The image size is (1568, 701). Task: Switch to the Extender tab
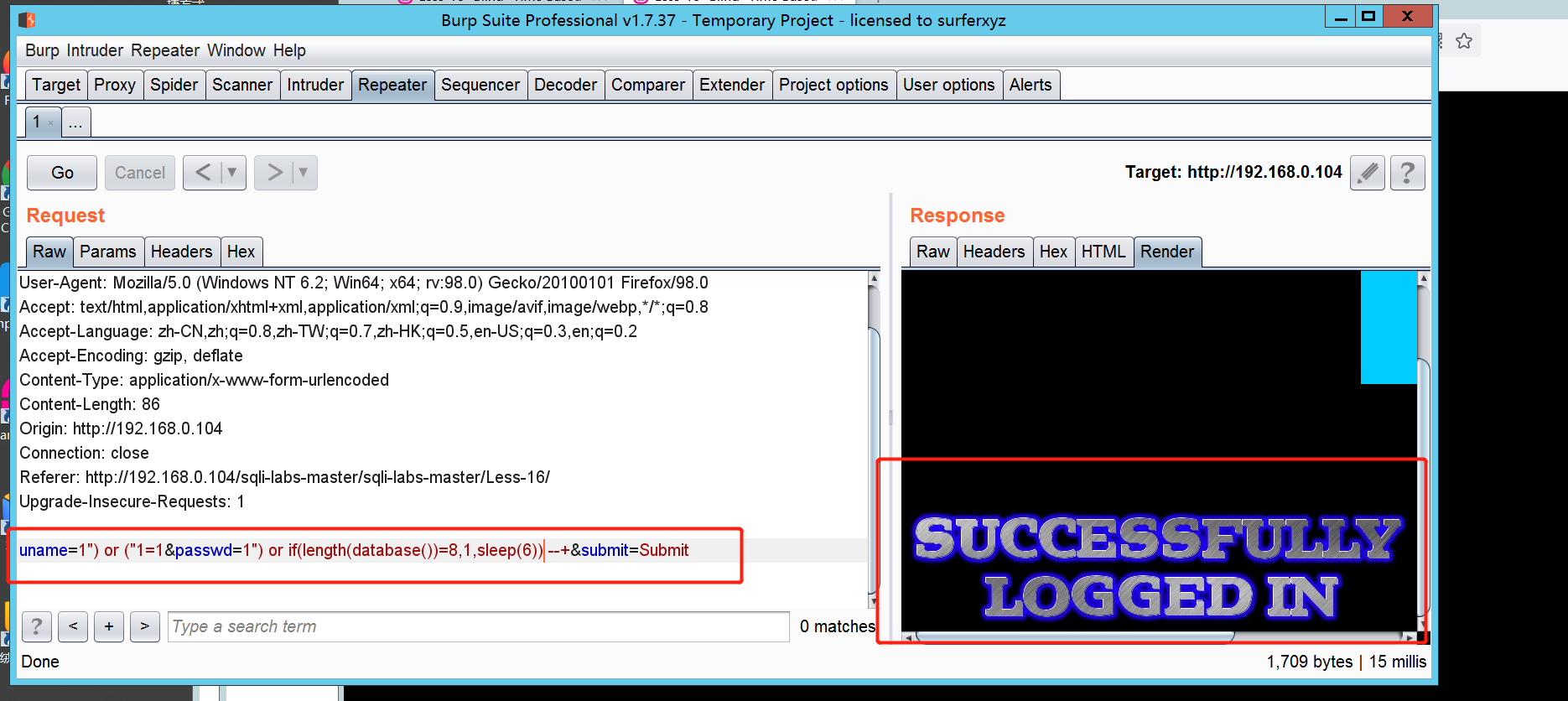[x=732, y=85]
